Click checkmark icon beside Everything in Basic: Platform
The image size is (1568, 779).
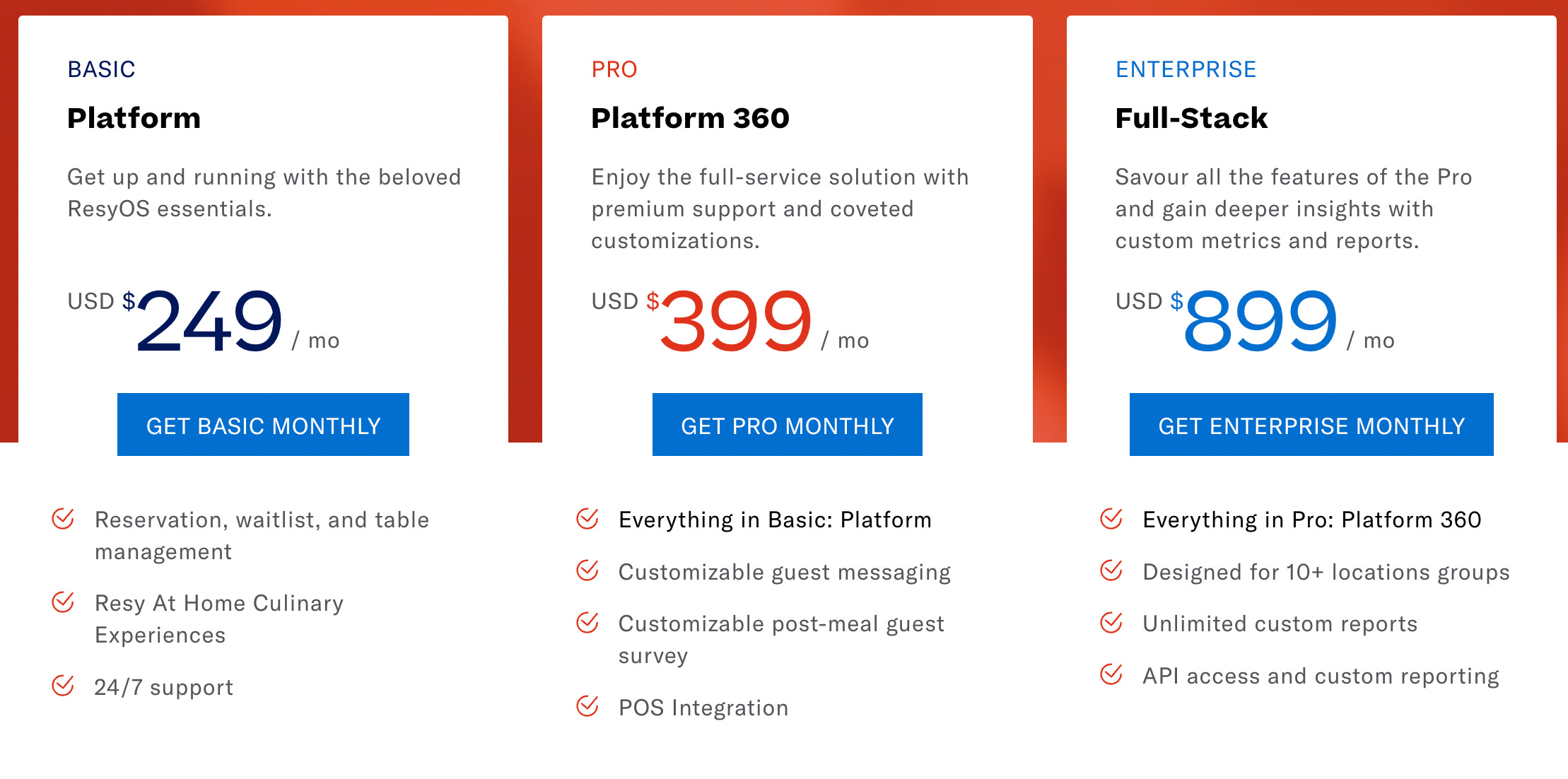587,519
